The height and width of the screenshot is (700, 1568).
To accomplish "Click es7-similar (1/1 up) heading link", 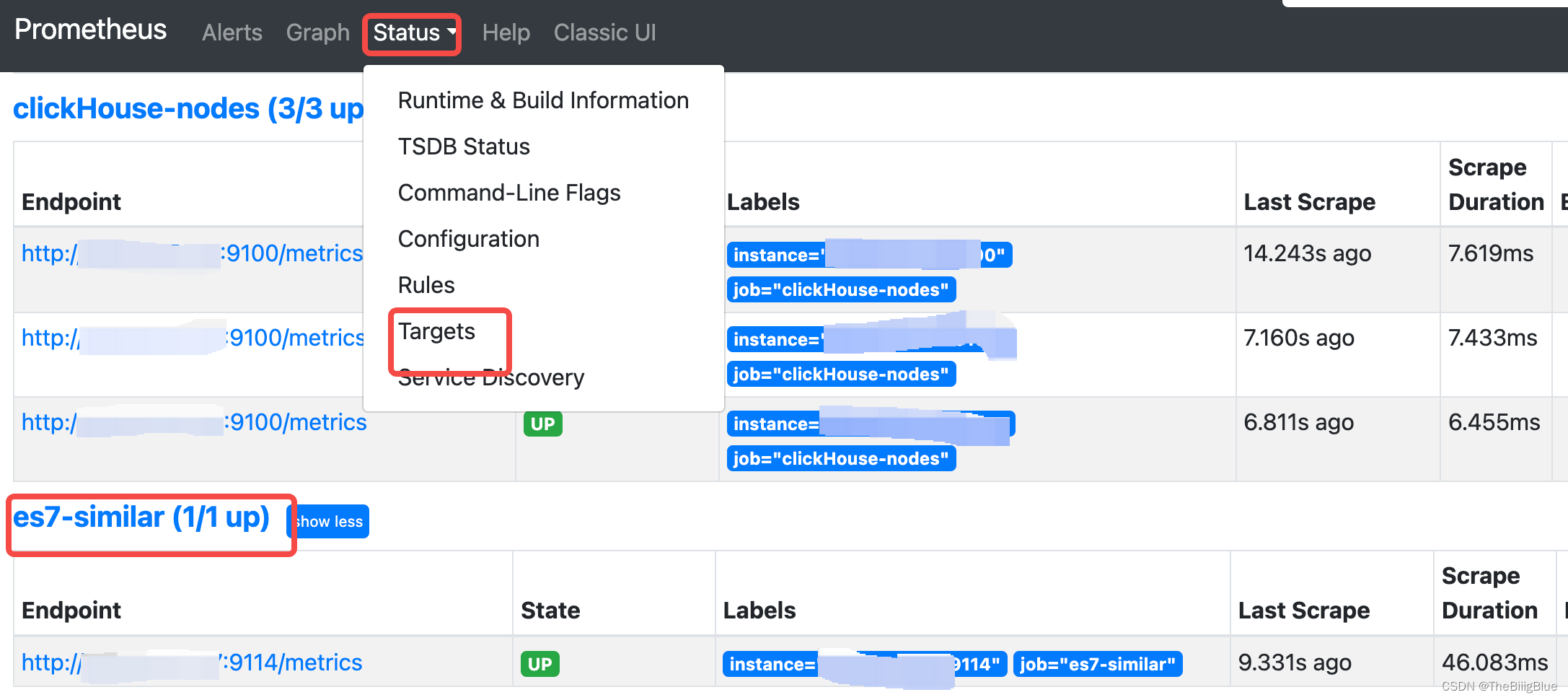I will 141,517.
